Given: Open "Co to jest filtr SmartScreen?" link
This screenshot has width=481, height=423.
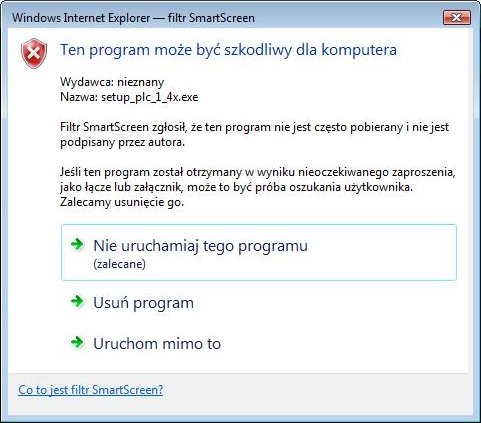Looking at the screenshot, I should tap(91, 389).
